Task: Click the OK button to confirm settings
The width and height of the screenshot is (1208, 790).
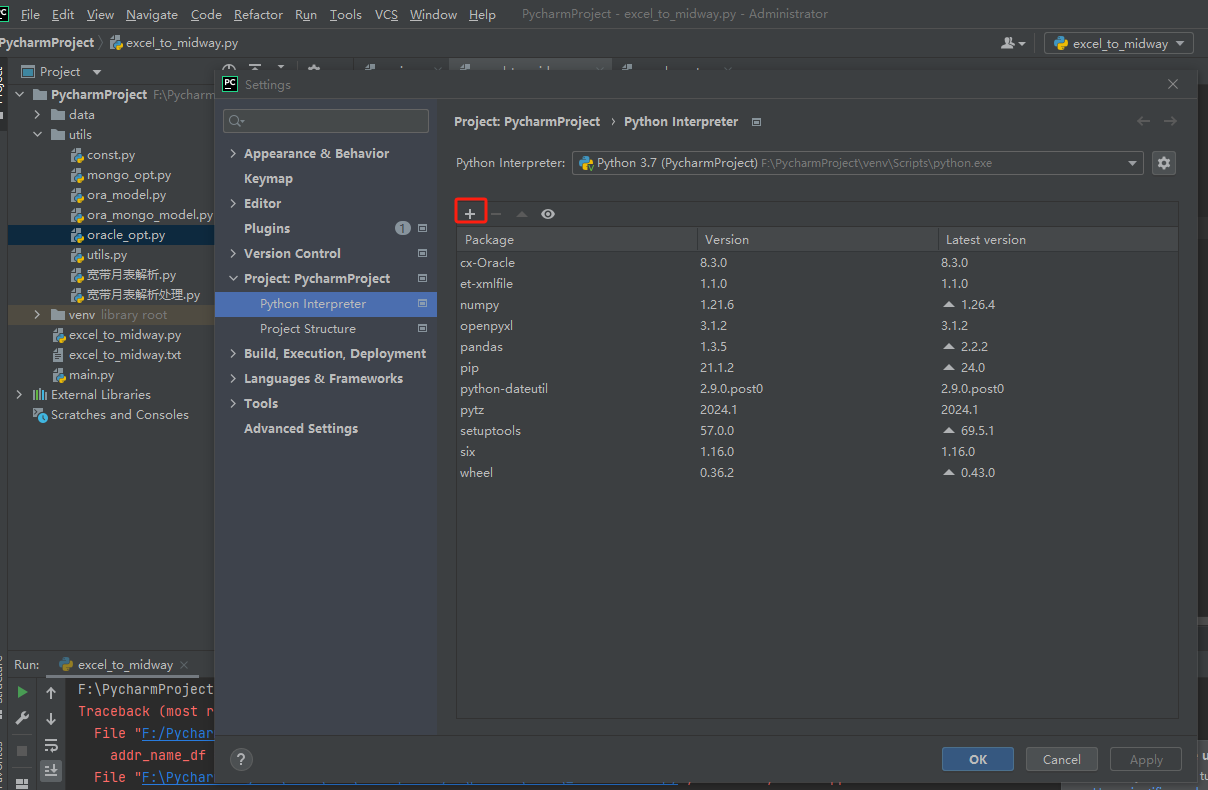Action: coord(977,759)
